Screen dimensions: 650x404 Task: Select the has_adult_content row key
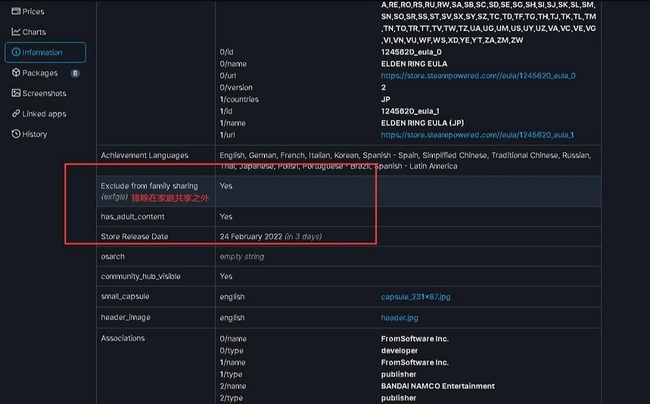136,216
